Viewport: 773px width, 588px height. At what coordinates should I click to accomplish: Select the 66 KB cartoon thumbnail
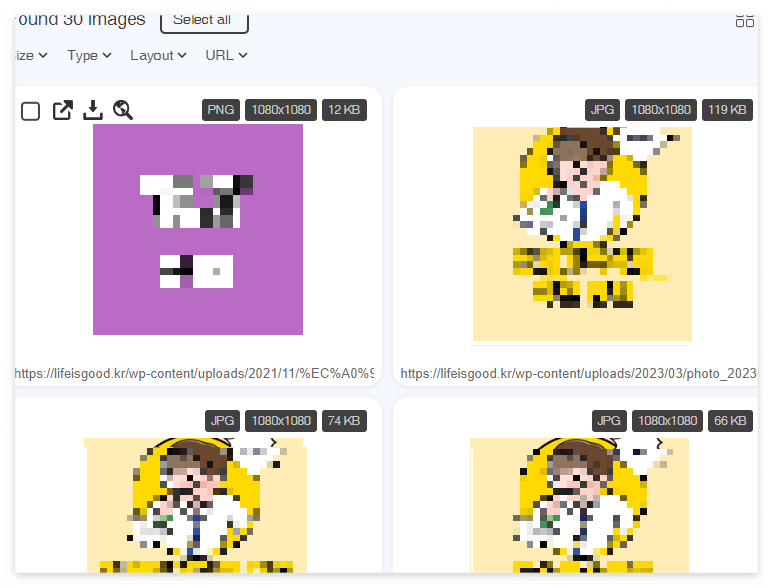tap(579, 505)
